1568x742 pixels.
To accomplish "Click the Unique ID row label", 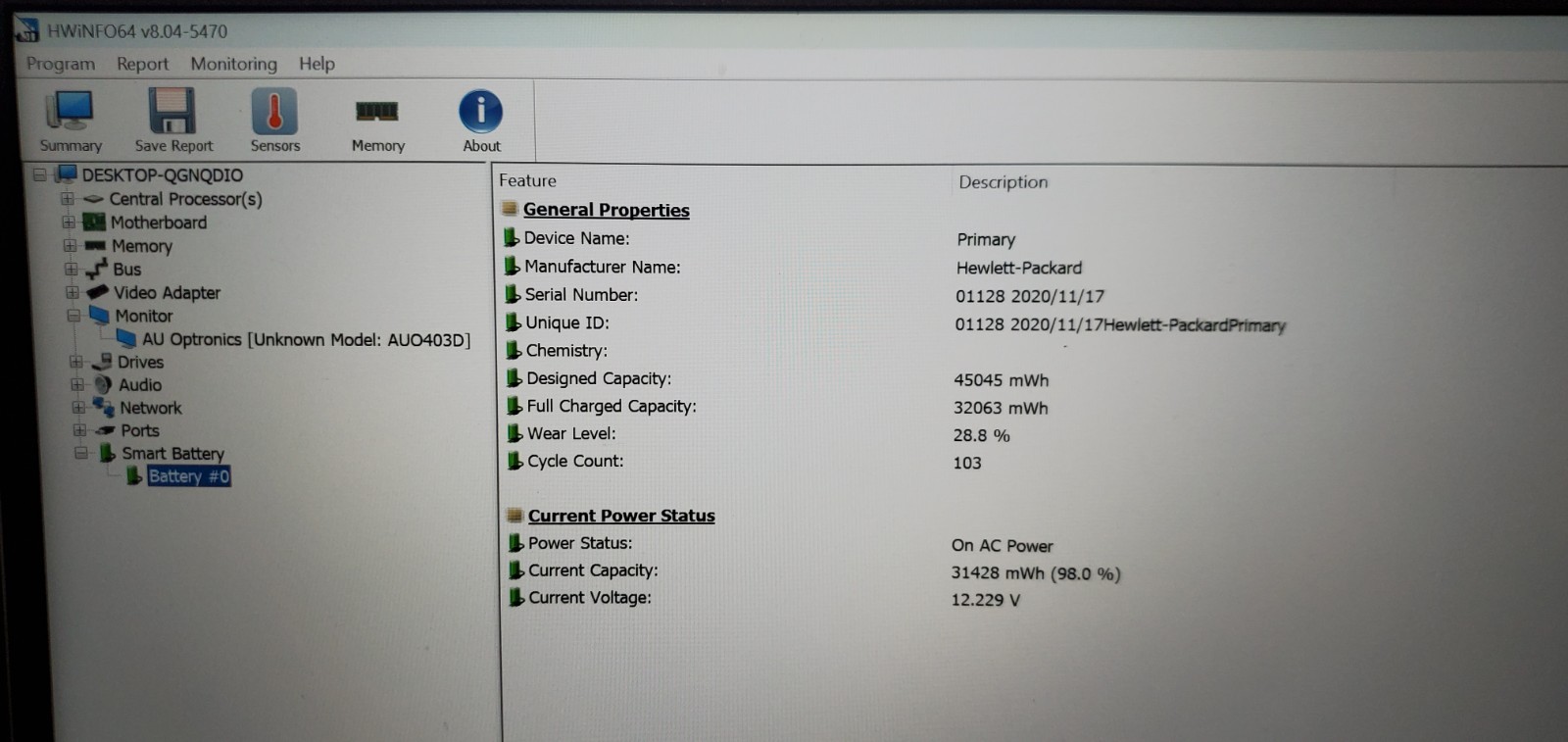I will (x=567, y=322).
